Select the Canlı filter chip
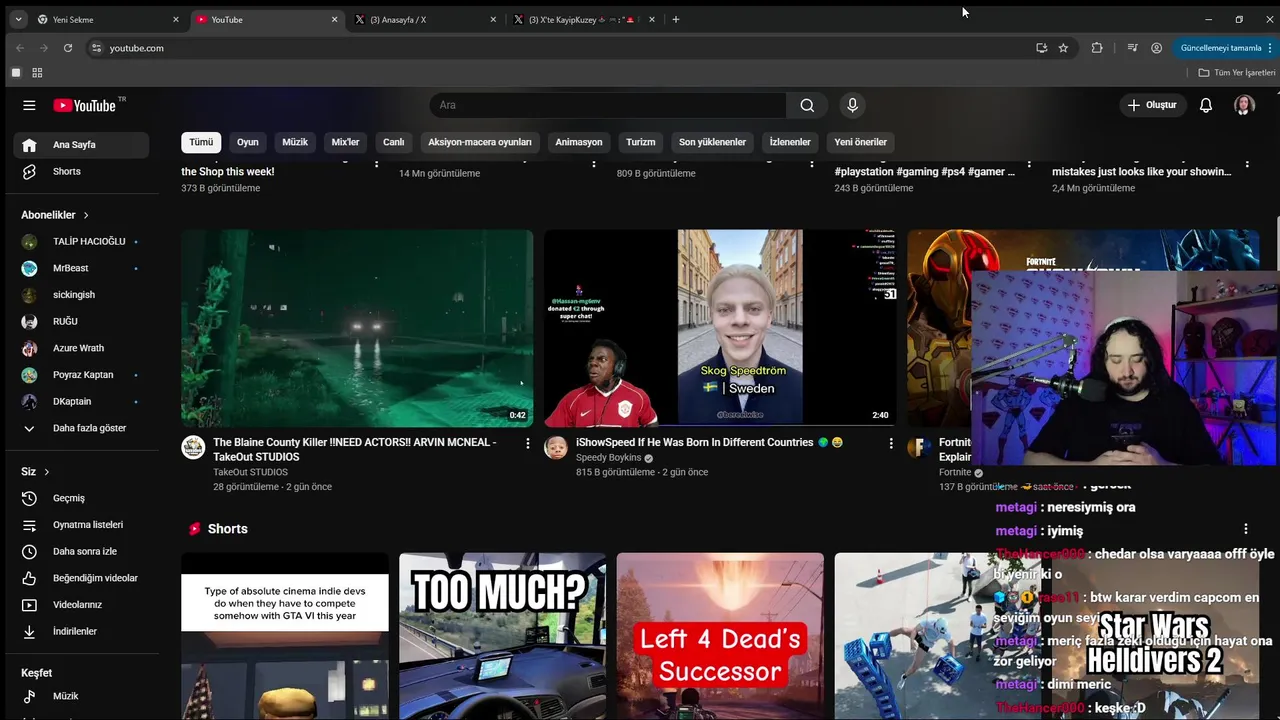 coord(394,142)
